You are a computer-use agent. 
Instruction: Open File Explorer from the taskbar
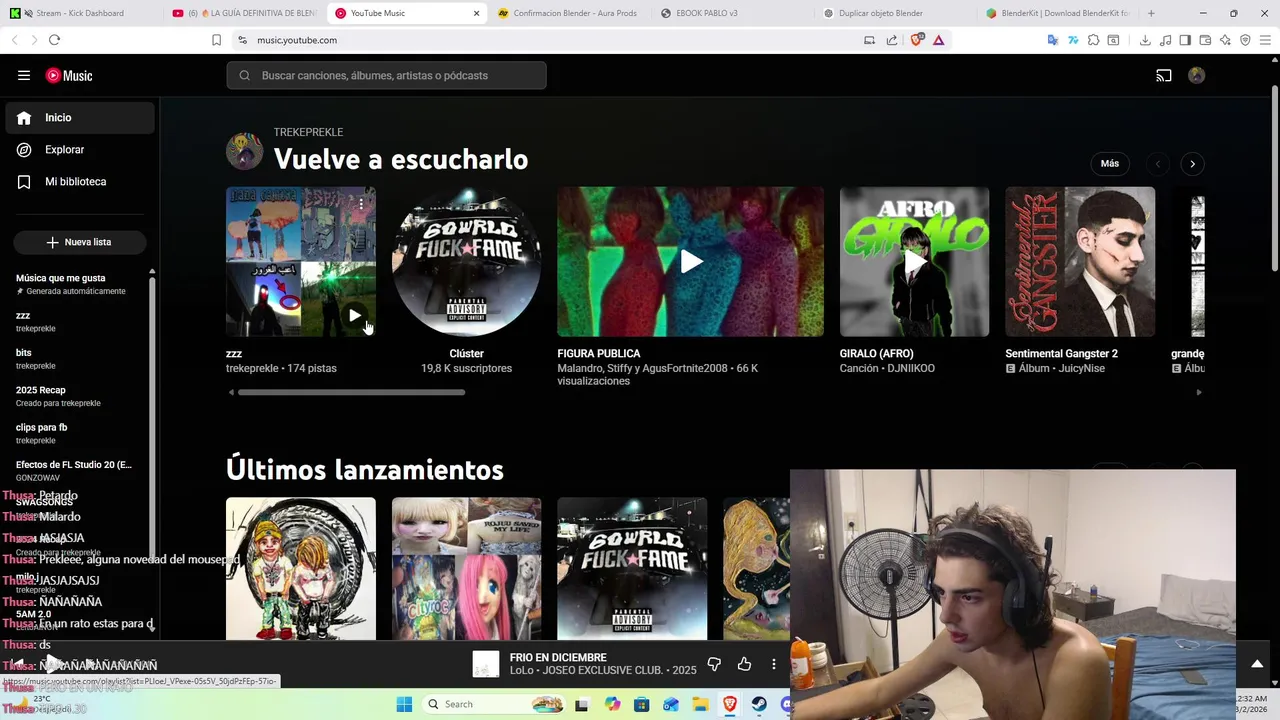click(x=700, y=704)
